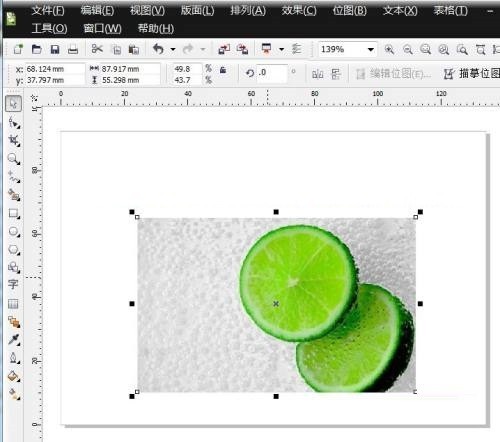Click the 编辑位图 button
The image size is (500, 442).
coord(393,74)
